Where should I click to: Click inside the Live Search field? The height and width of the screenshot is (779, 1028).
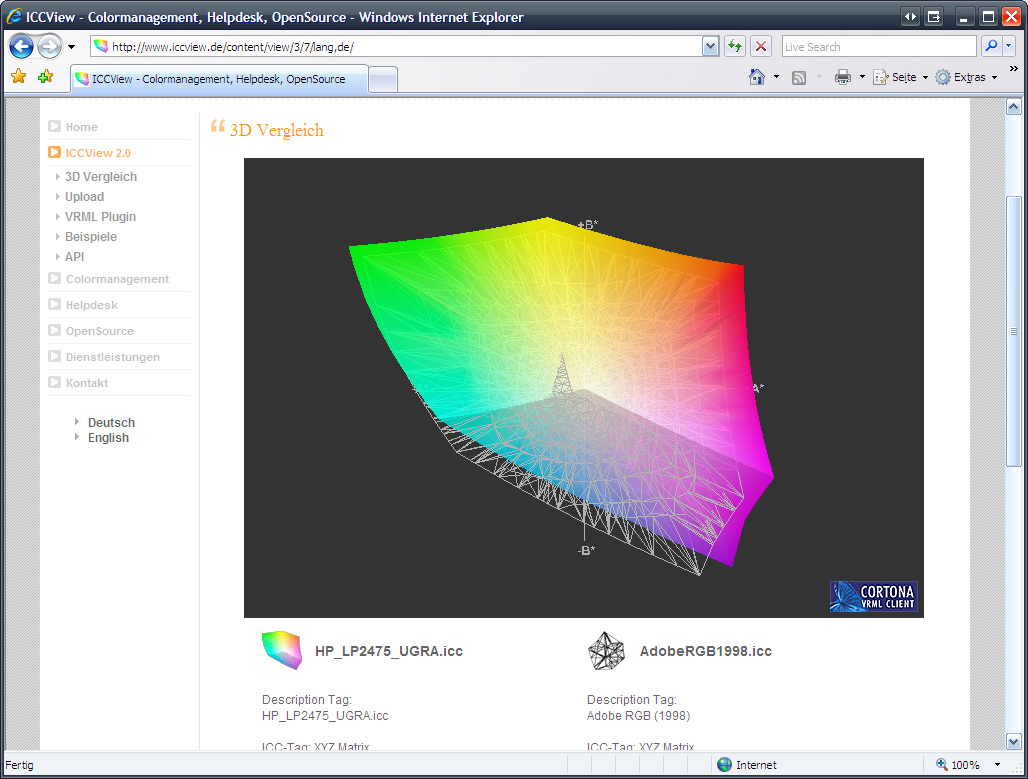pyautogui.click(x=877, y=46)
